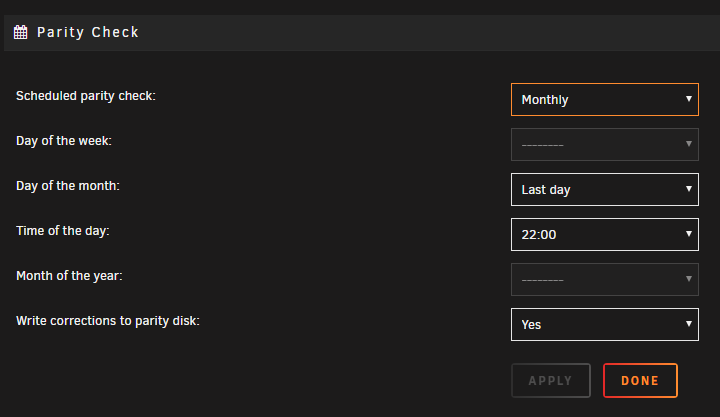Click the arrow on the Monthly combo box
The image size is (720, 417).
click(x=688, y=99)
